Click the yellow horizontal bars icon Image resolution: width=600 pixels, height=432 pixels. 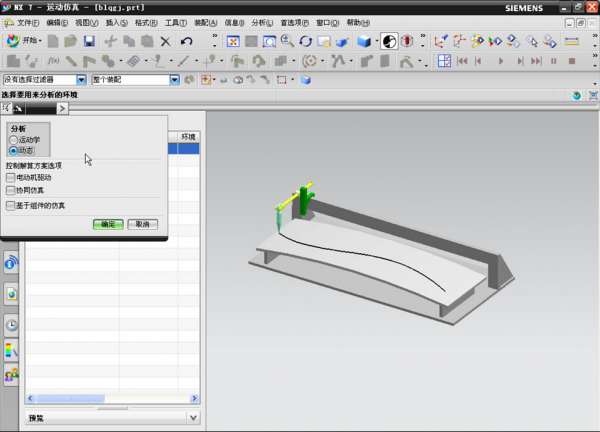point(571,41)
